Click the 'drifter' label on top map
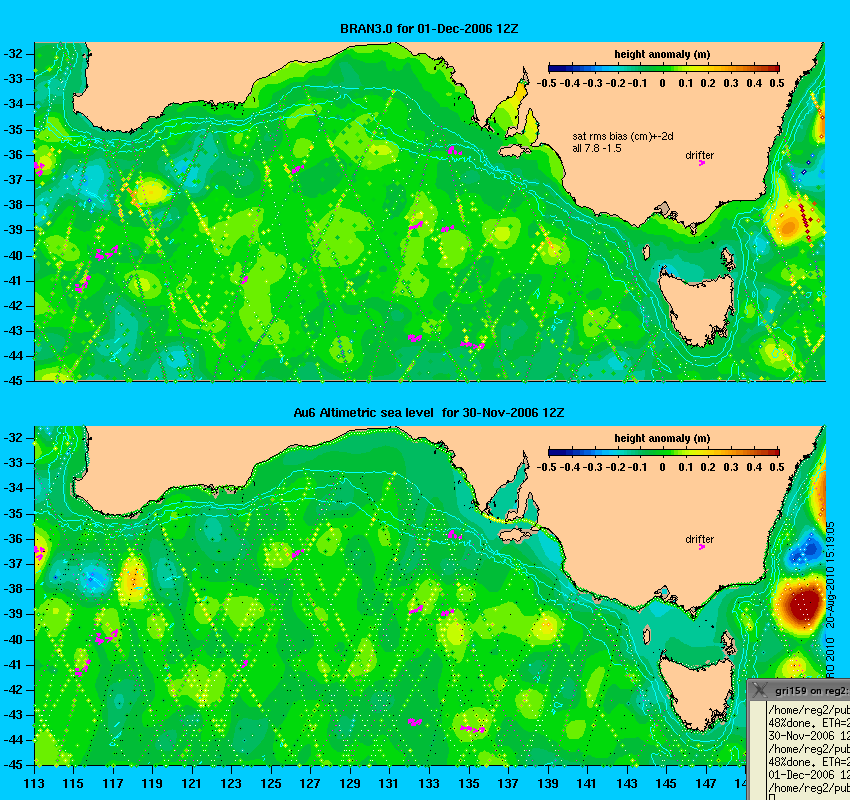Image resolution: width=850 pixels, height=800 pixels. 699,155
